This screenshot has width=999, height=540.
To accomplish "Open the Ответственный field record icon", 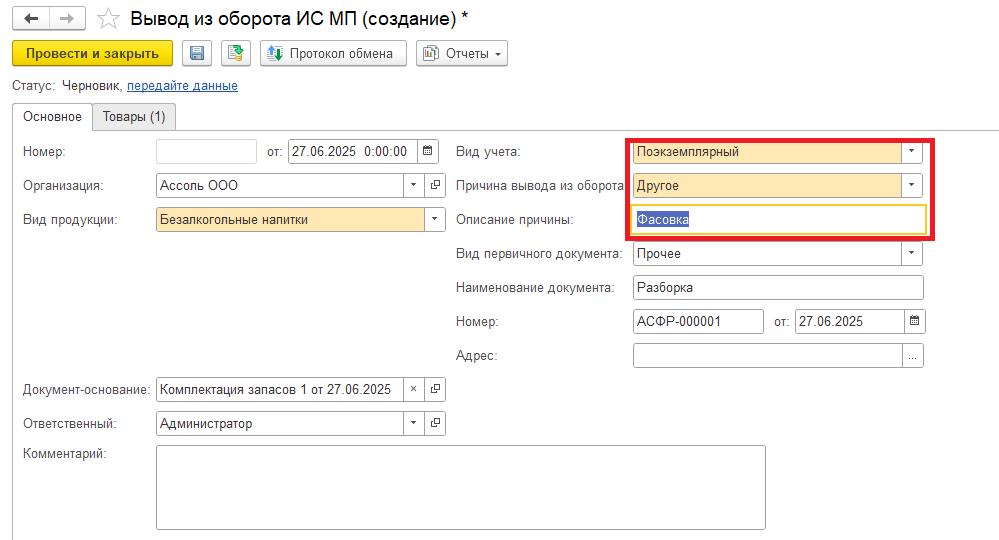I will pyautogui.click(x=435, y=423).
